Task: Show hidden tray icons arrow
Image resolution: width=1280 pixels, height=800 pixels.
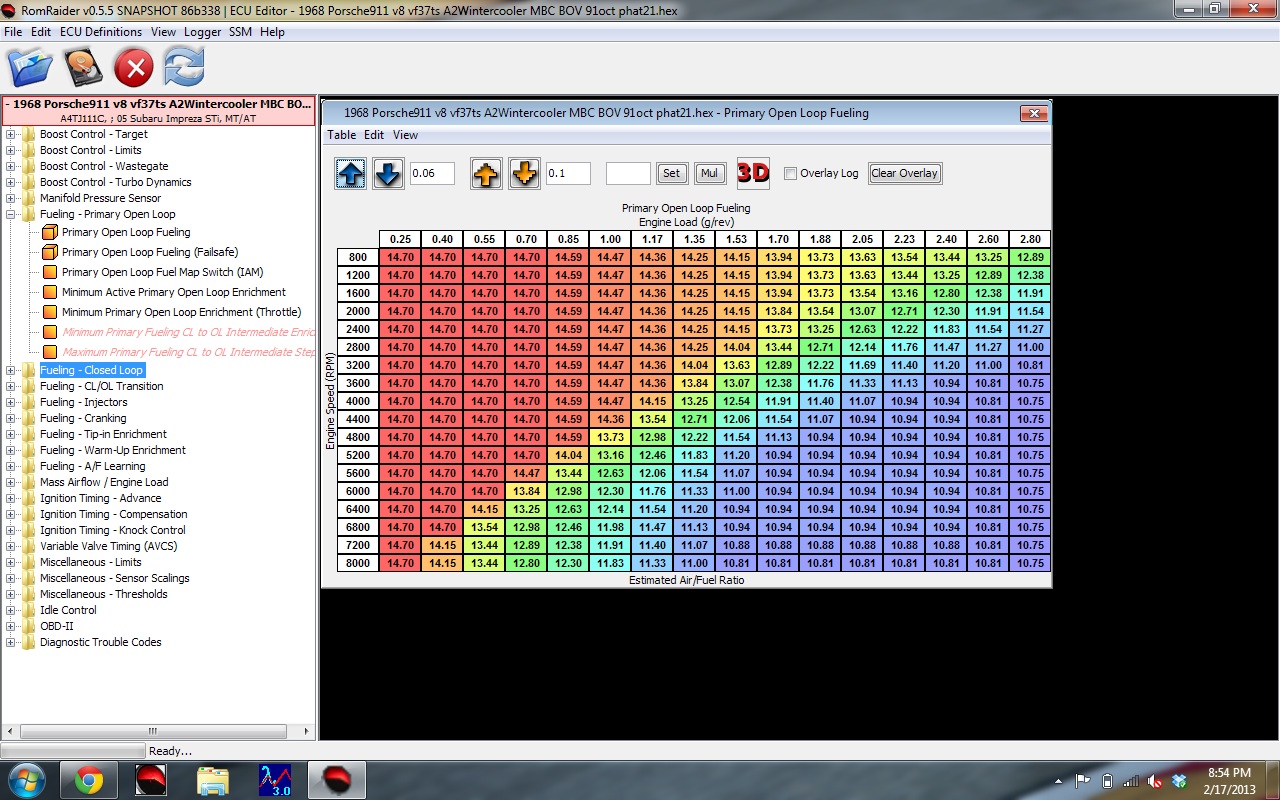Action: click(x=1058, y=781)
